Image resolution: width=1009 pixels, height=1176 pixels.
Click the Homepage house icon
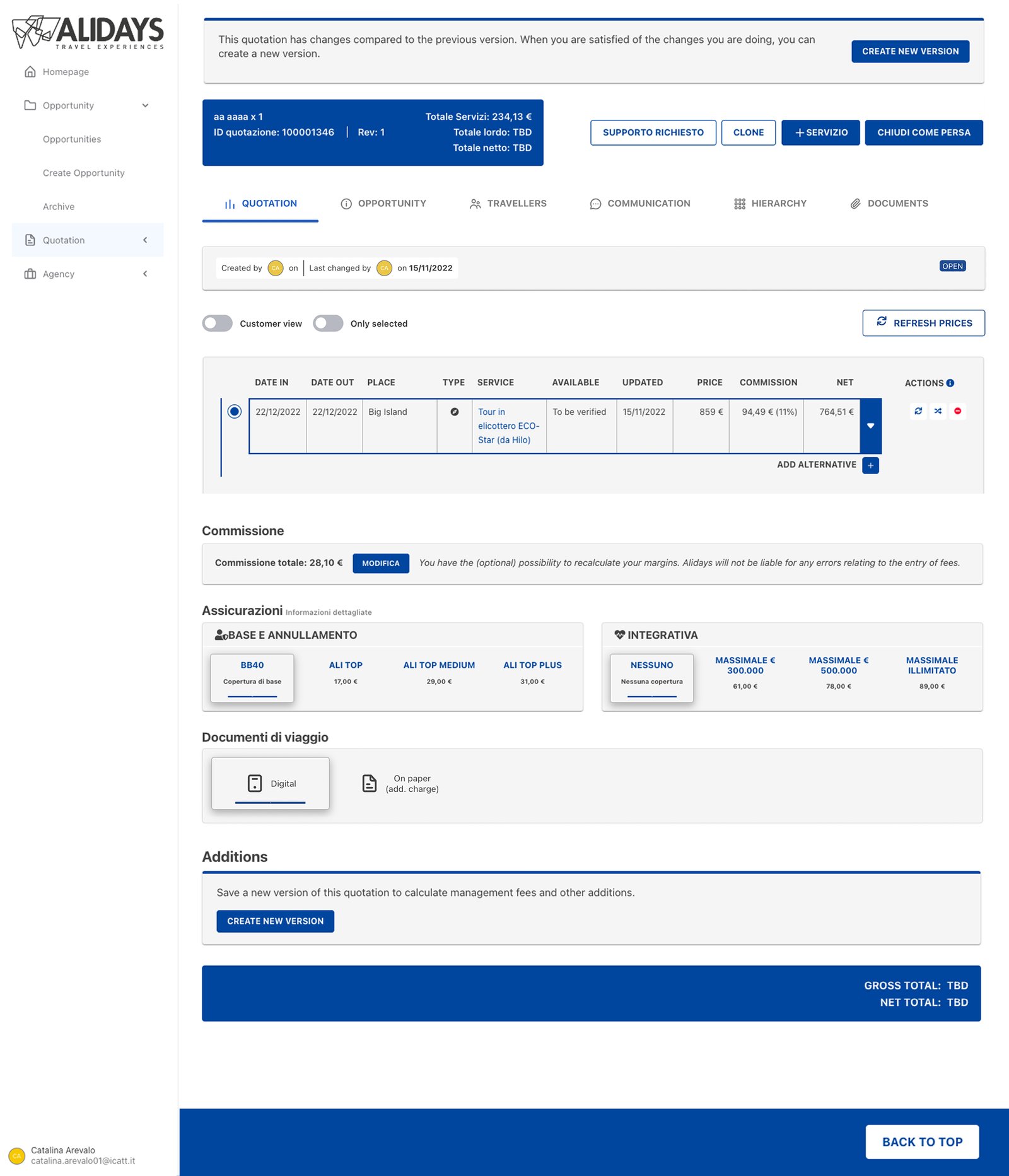click(x=30, y=72)
